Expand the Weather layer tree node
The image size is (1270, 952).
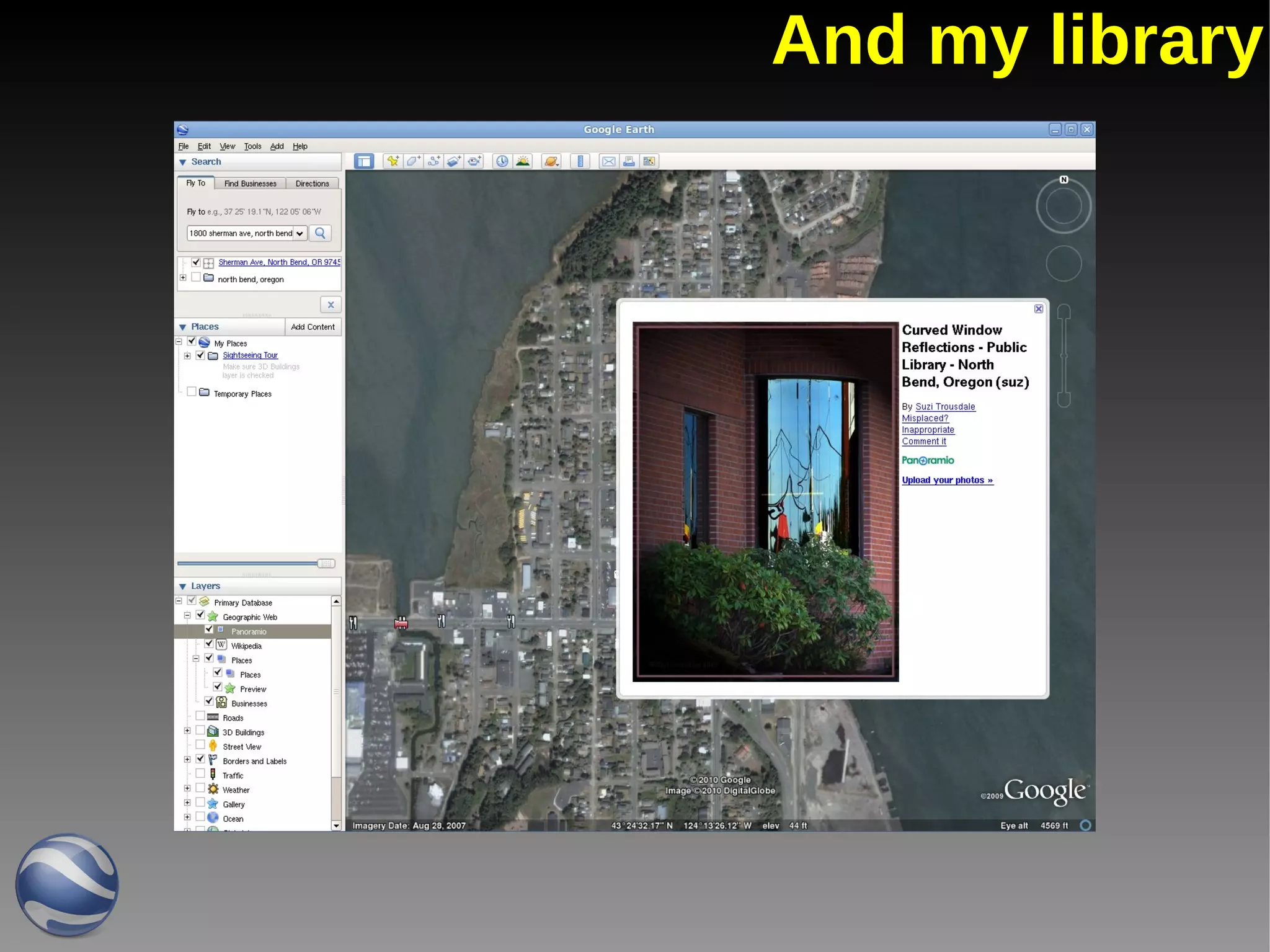(x=187, y=788)
